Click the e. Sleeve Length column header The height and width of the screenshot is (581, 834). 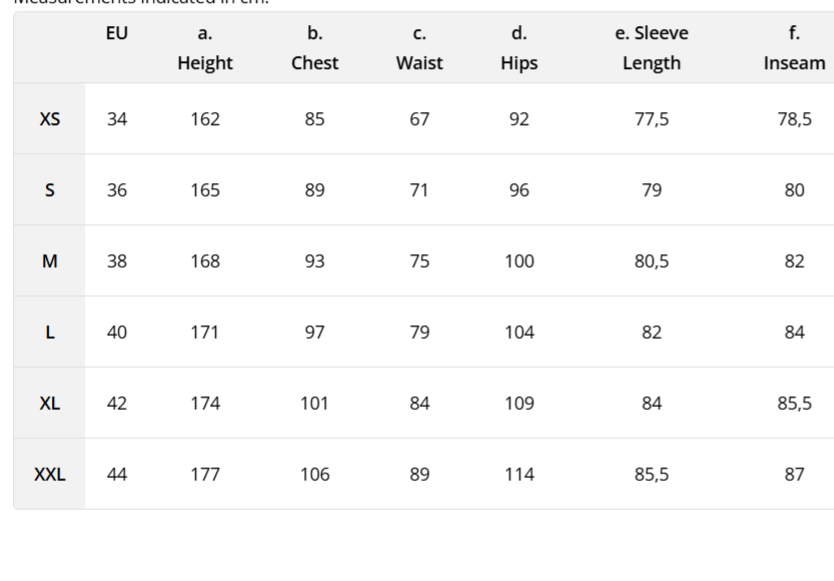tap(652, 48)
